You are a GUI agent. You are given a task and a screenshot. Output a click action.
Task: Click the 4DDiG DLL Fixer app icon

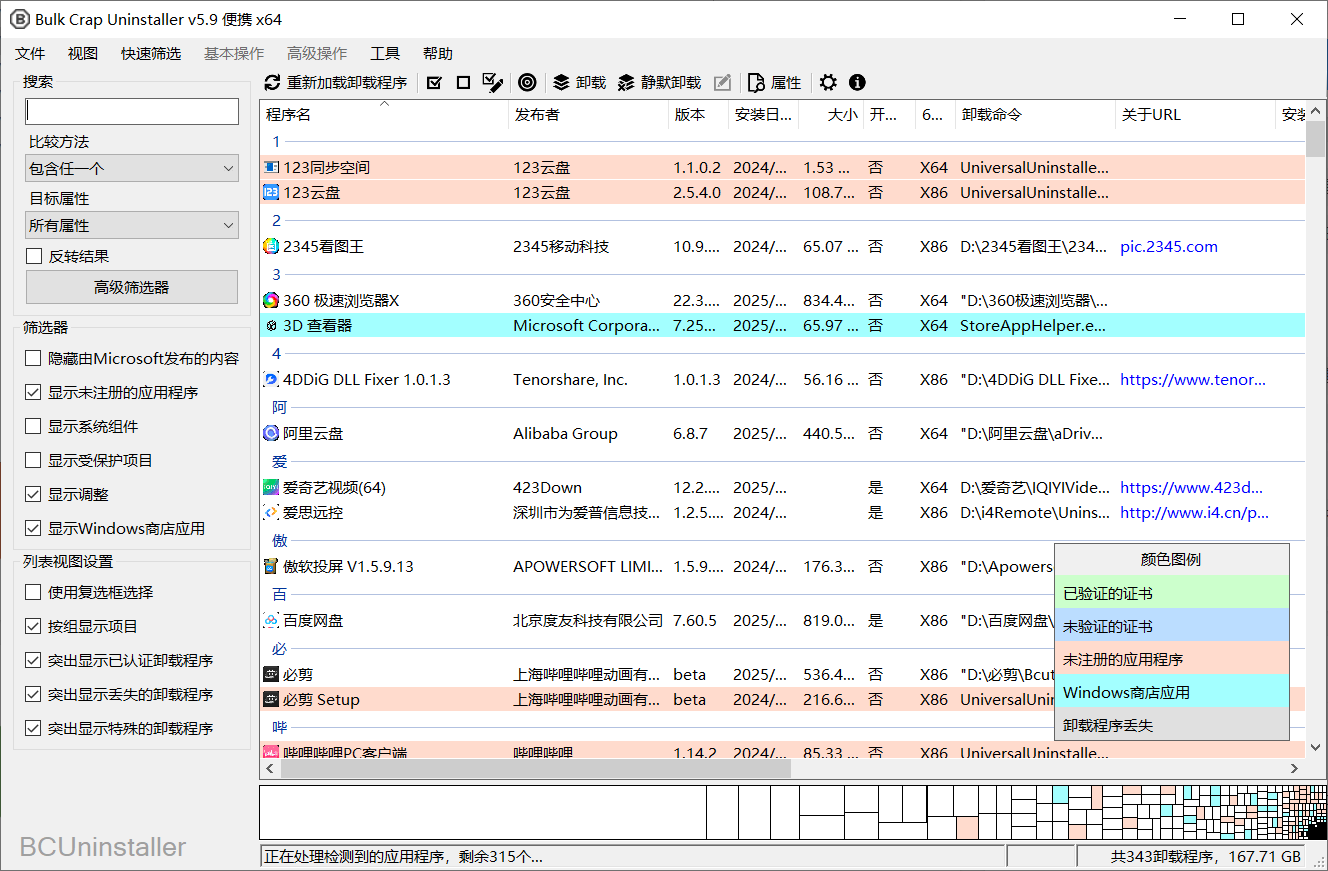point(271,379)
